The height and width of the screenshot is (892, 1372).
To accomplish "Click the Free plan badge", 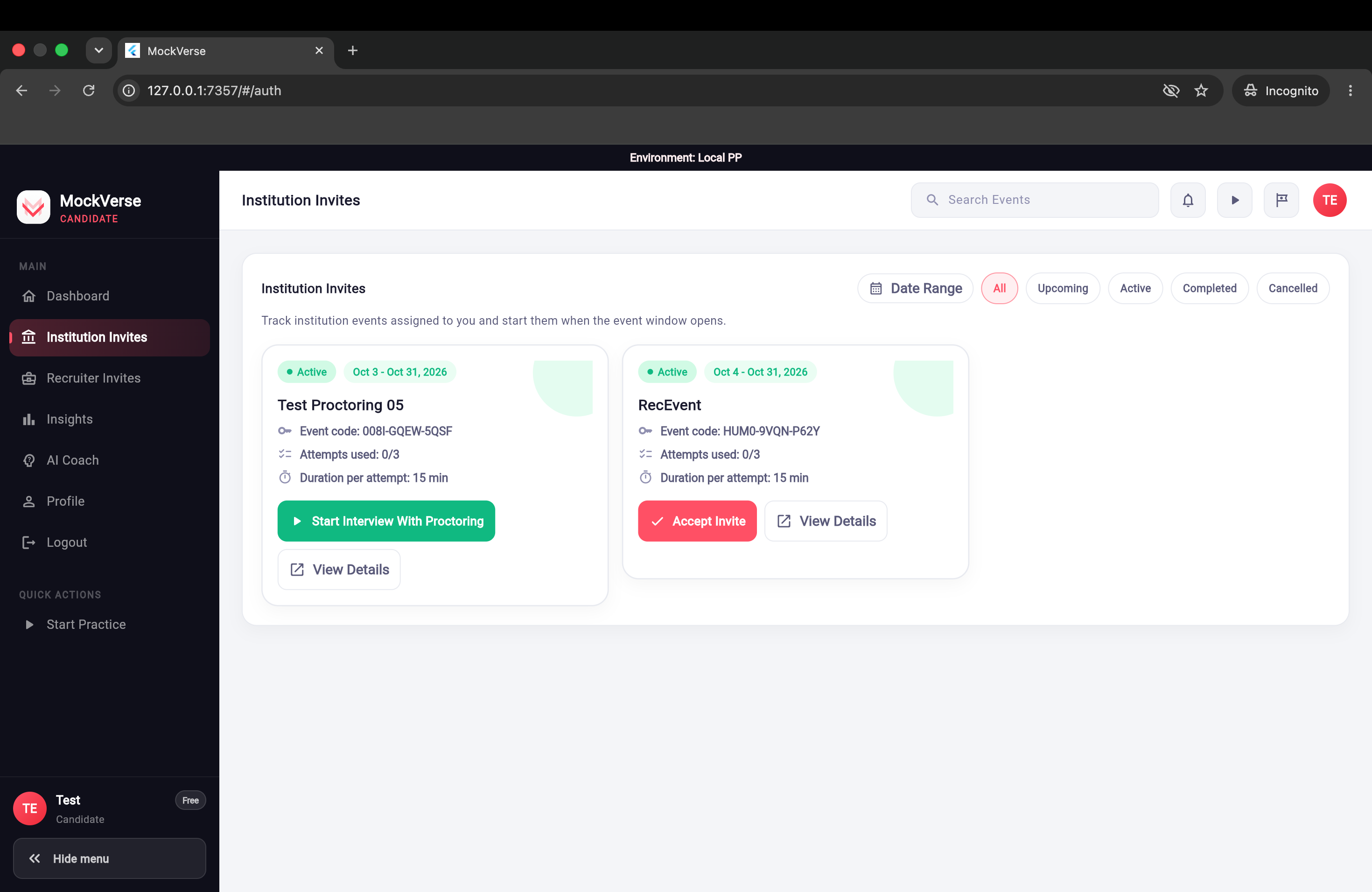I will click(190, 801).
